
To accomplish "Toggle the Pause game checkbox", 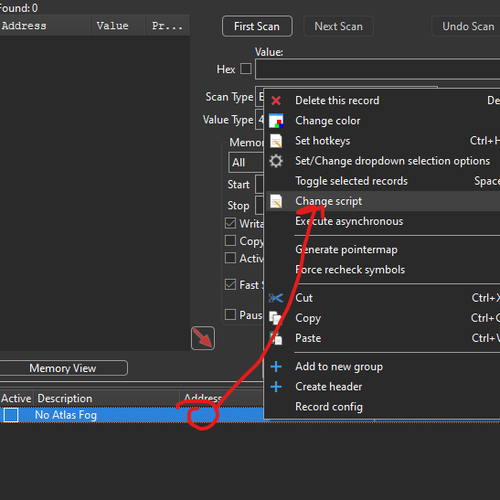I will point(230,314).
